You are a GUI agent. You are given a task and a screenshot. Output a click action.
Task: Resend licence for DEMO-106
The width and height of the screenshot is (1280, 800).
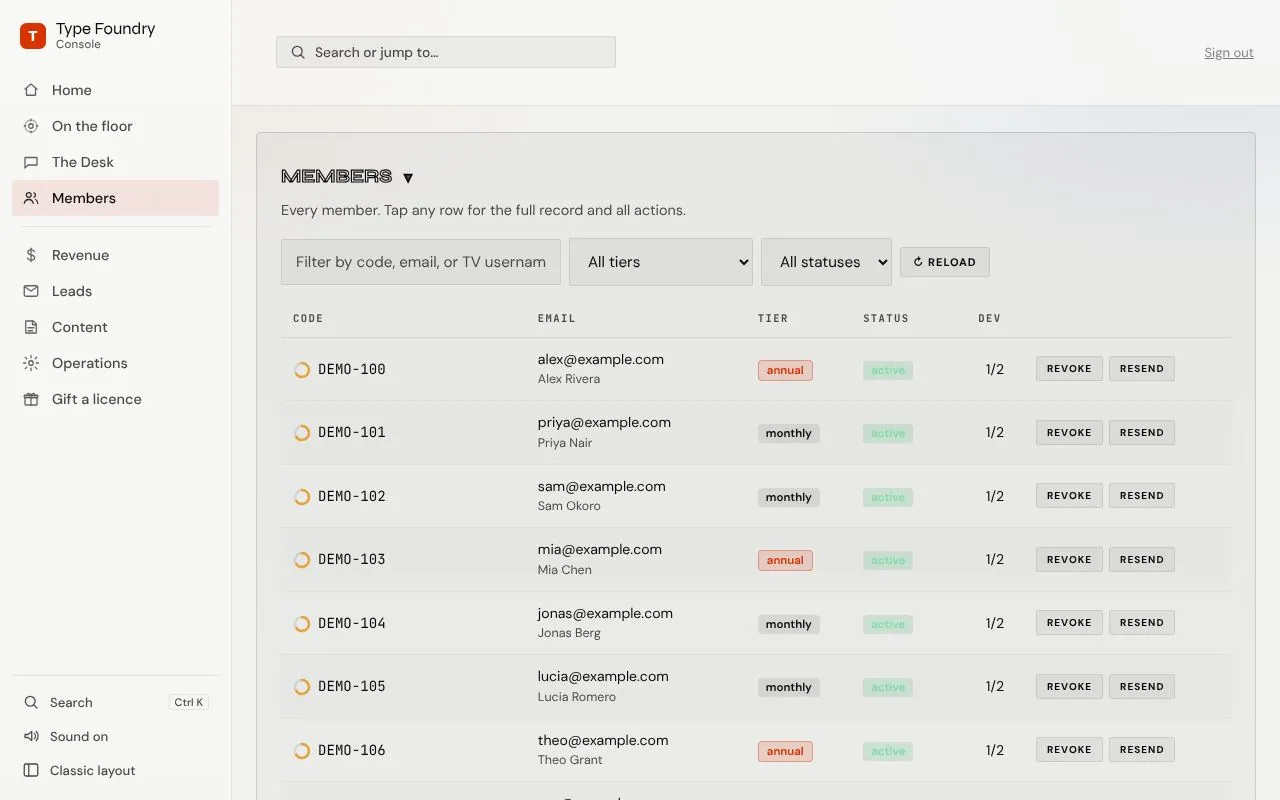click(1142, 750)
